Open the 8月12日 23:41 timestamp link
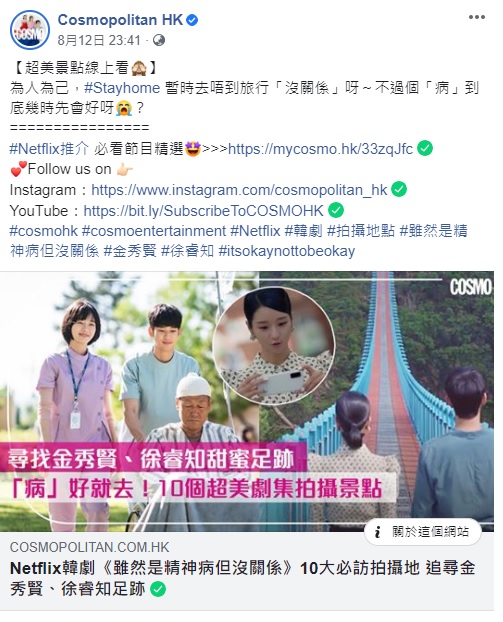This screenshot has height=622, width=503. [x=99, y=40]
